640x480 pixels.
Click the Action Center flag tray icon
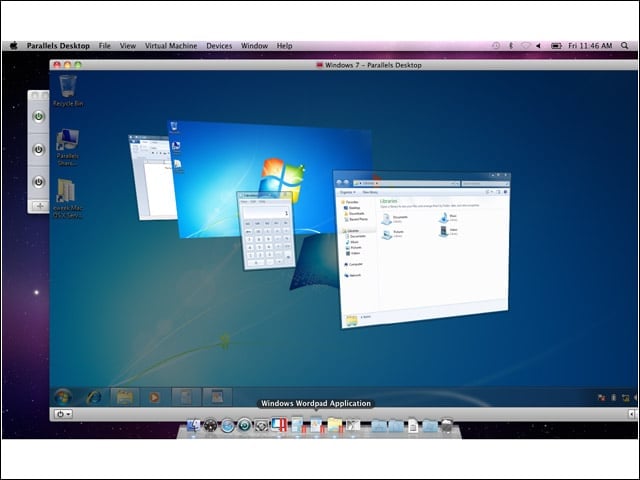601,397
